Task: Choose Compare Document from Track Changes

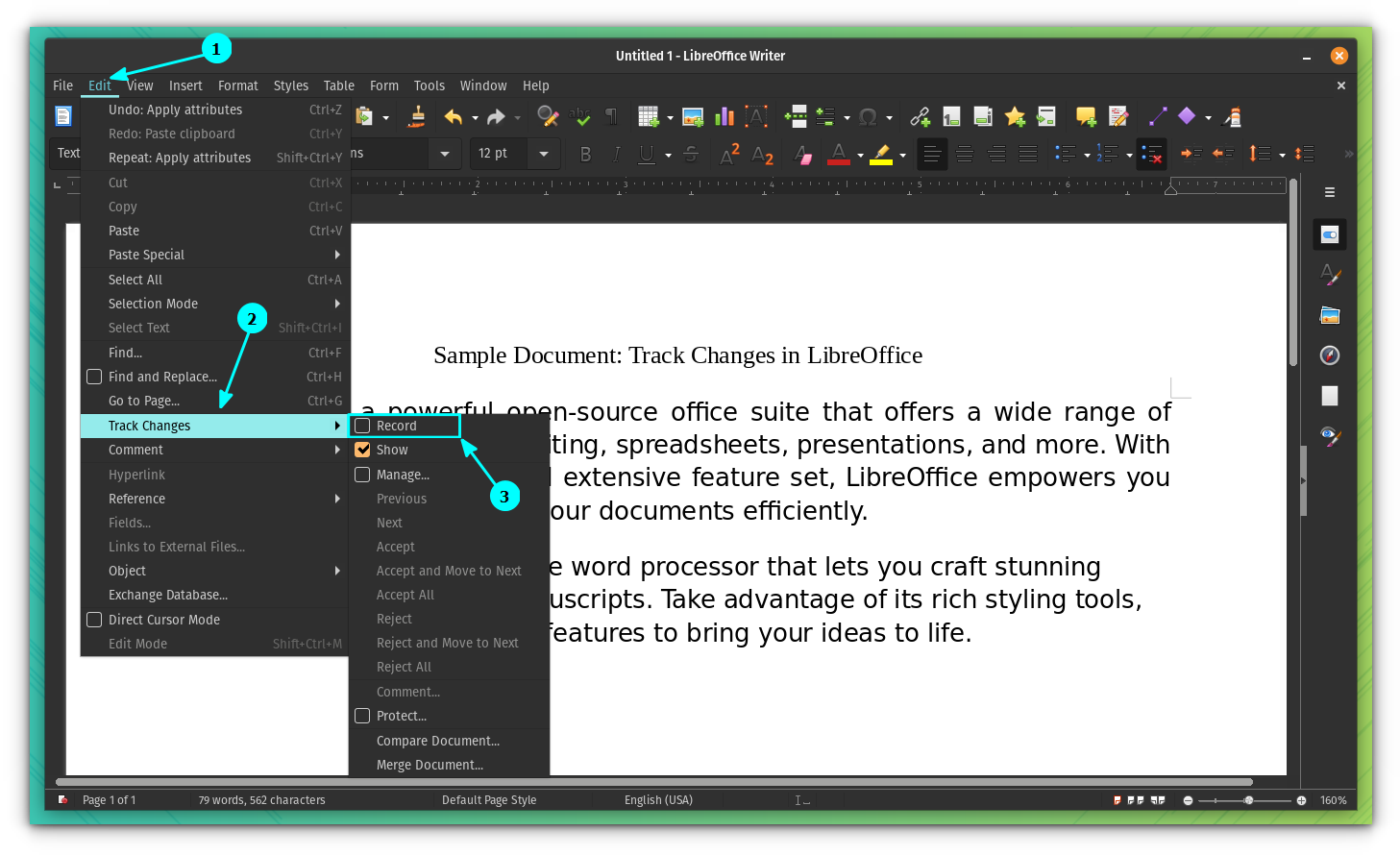Action: pyautogui.click(x=437, y=740)
